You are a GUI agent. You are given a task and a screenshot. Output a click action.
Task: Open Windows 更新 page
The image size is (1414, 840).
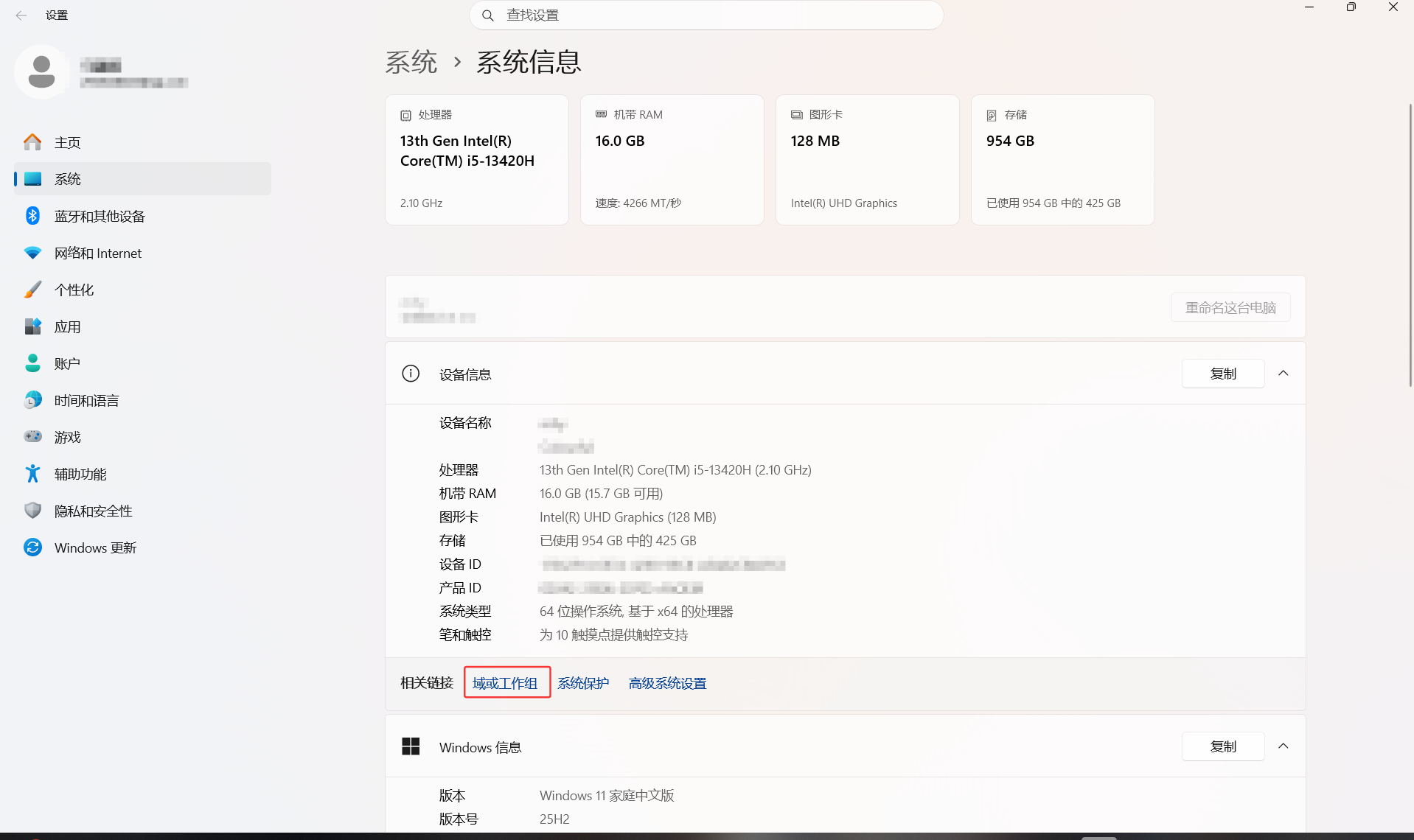click(x=142, y=547)
